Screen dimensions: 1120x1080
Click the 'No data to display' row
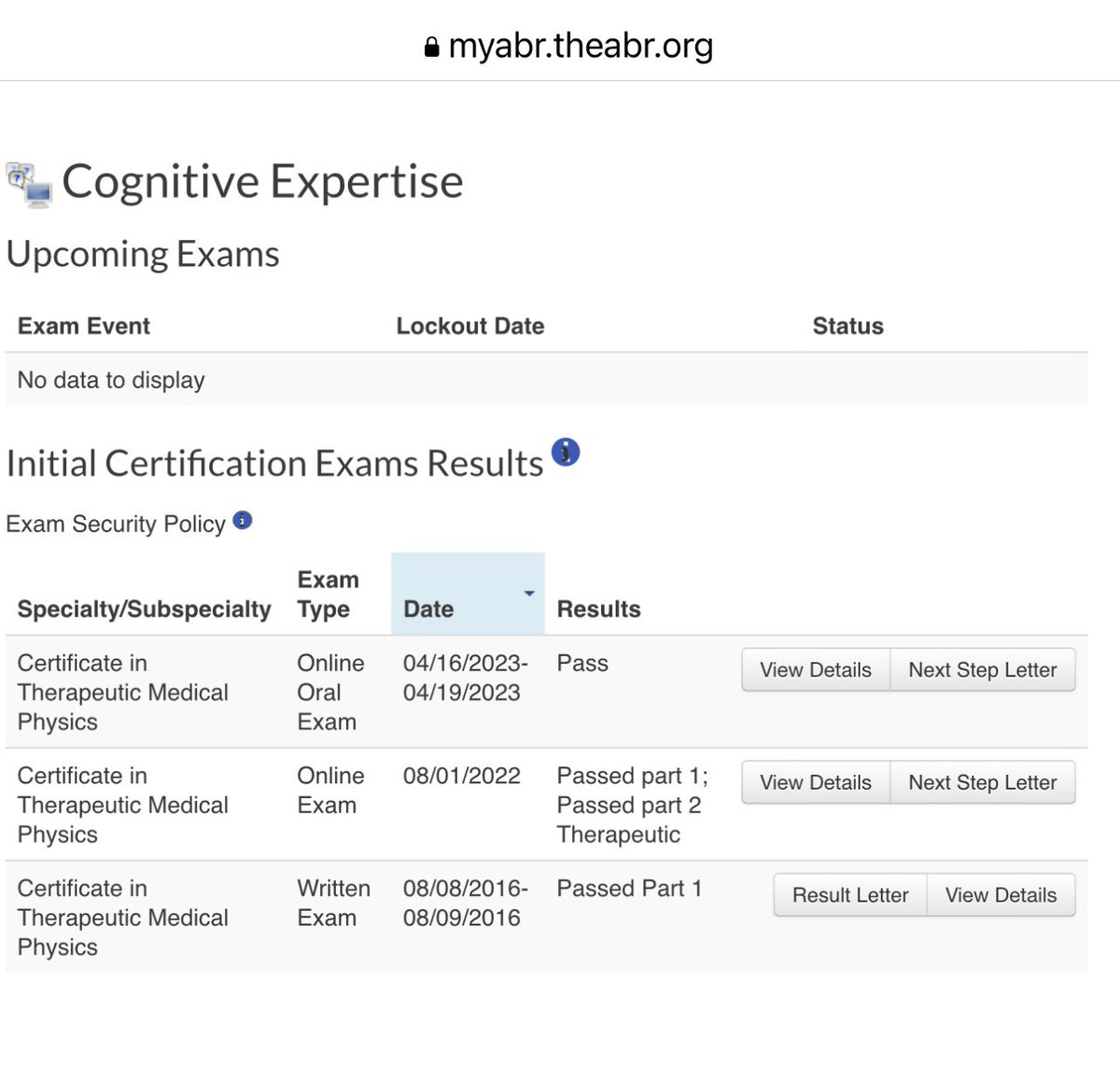pyautogui.click(x=546, y=380)
